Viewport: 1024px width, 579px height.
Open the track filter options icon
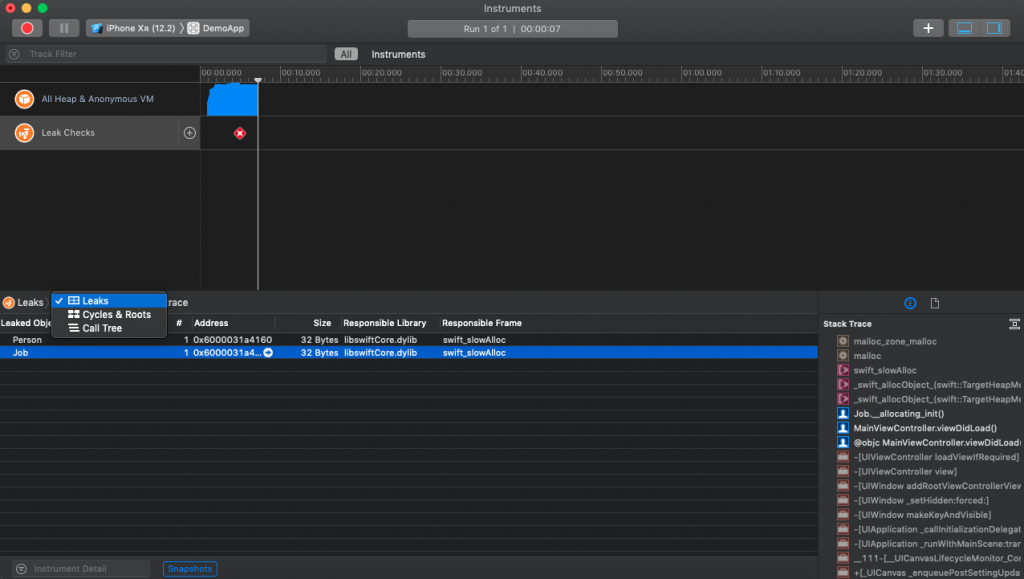[x=14, y=54]
